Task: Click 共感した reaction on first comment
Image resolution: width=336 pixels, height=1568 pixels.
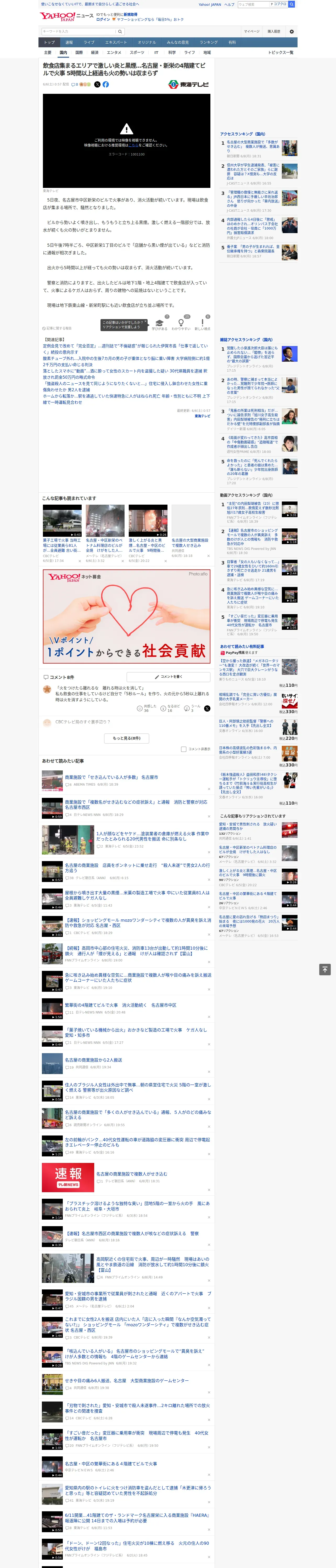Action: (147, 708)
